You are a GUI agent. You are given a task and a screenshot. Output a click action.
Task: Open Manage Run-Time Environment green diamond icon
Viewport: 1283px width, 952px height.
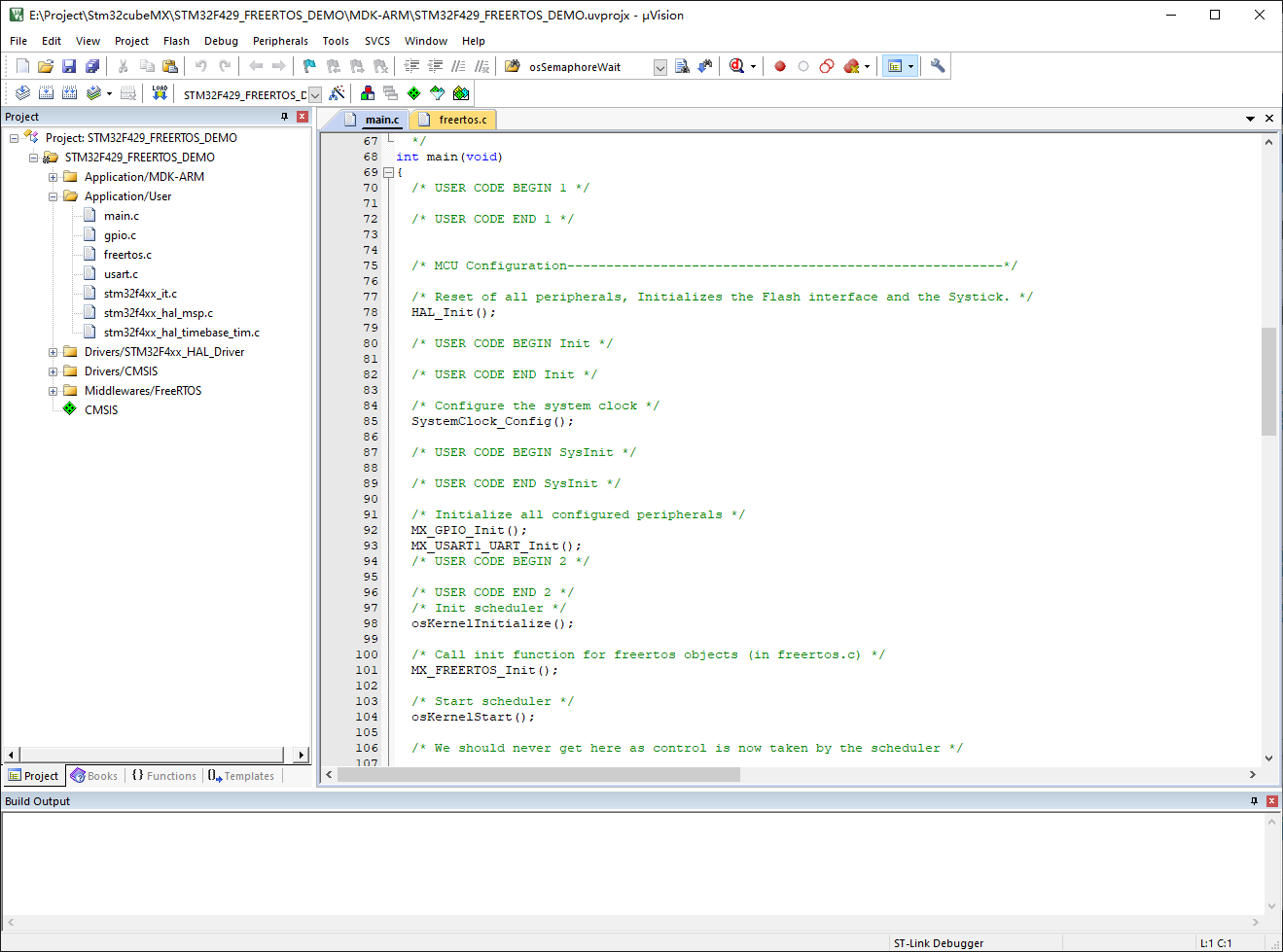tap(414, 93)
